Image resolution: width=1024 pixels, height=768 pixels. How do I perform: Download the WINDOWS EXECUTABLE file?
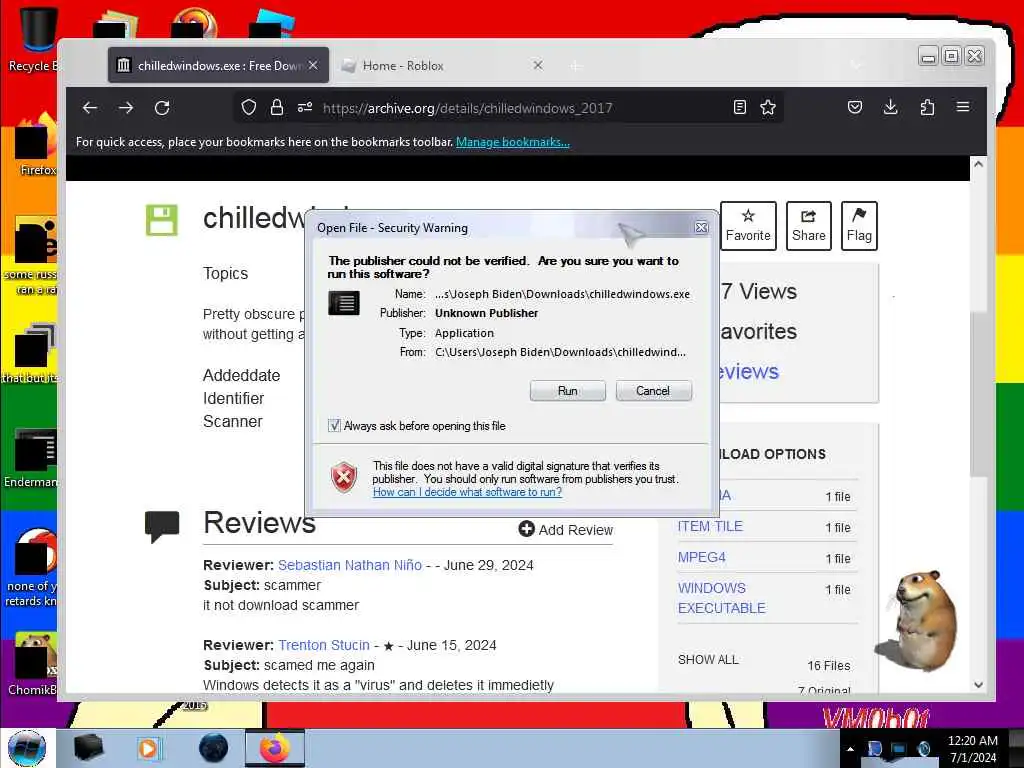click(x=721, y=598)
